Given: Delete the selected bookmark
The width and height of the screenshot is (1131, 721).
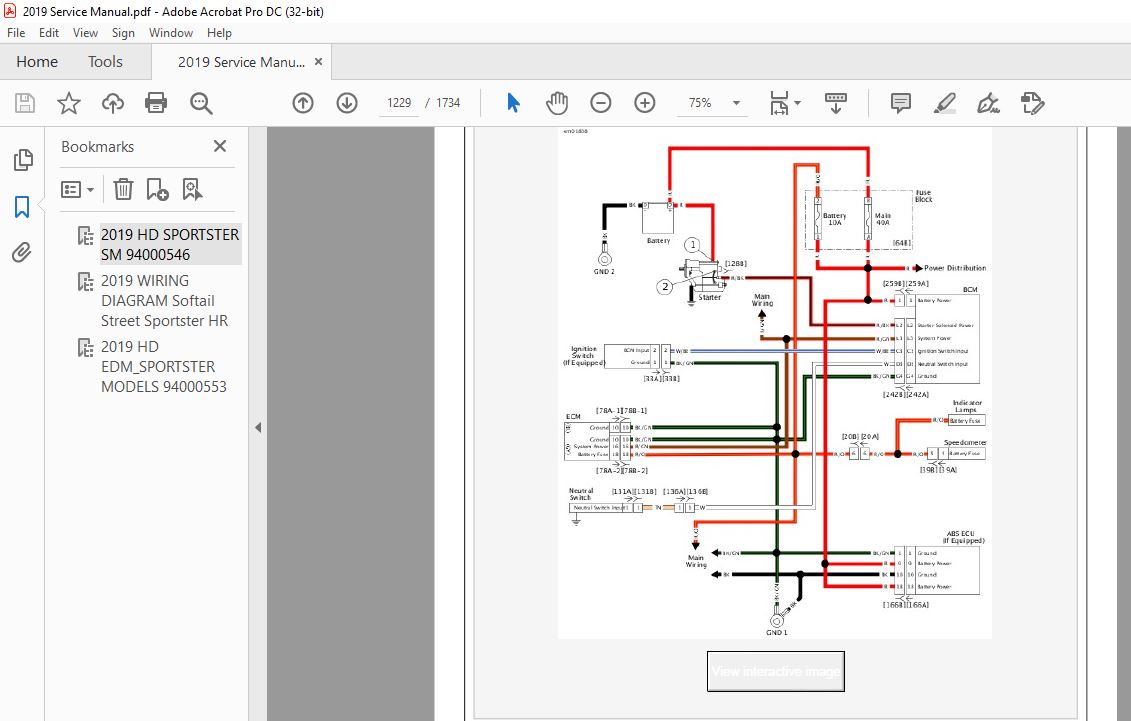Looking at the screenshot, I should pos(123,190).
